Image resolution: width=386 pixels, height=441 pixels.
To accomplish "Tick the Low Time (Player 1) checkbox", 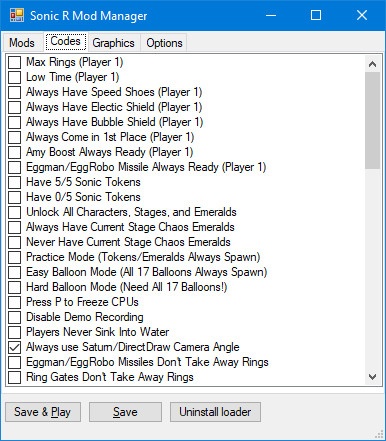I will point(14,77).
